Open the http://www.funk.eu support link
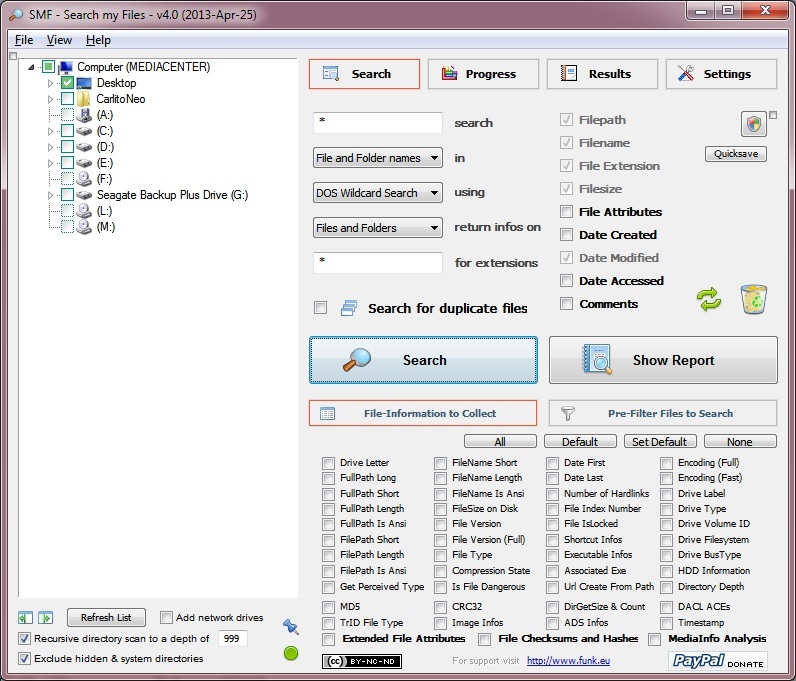Screen dimensions: 796x681 569,661
